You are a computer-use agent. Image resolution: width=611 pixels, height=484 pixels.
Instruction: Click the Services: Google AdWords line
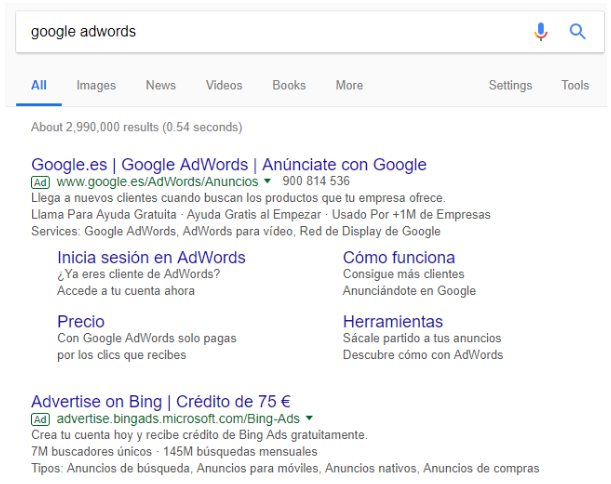pos(236,231)
